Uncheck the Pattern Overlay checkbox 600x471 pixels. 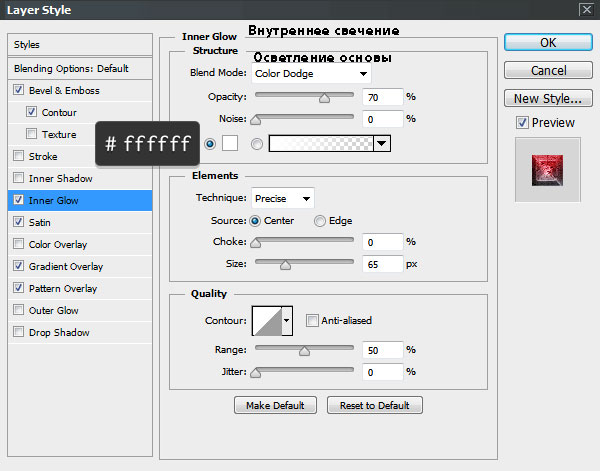[x=18, y=288]
